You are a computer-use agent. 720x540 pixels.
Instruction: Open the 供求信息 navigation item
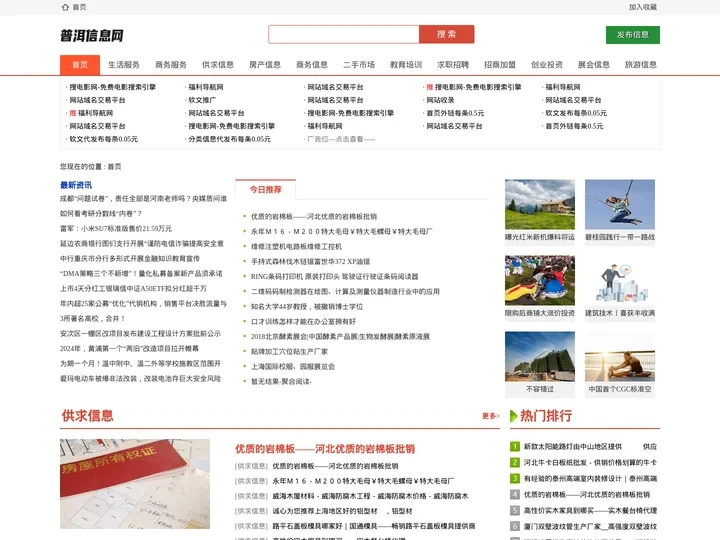coord(218,65)
